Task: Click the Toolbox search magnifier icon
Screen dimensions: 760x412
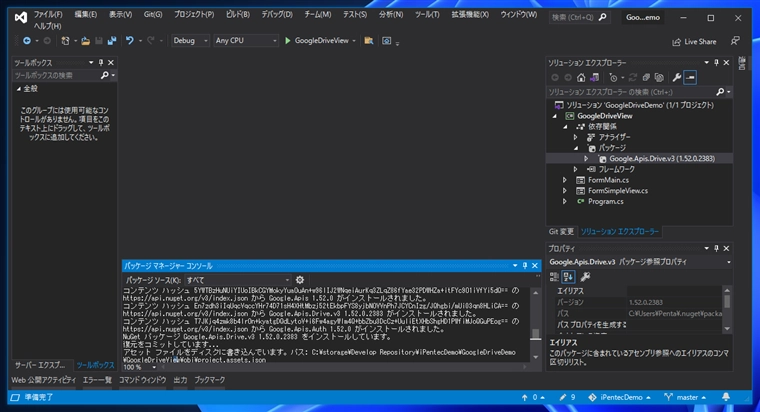Action: pyautogui.click(x=104, y=75)
